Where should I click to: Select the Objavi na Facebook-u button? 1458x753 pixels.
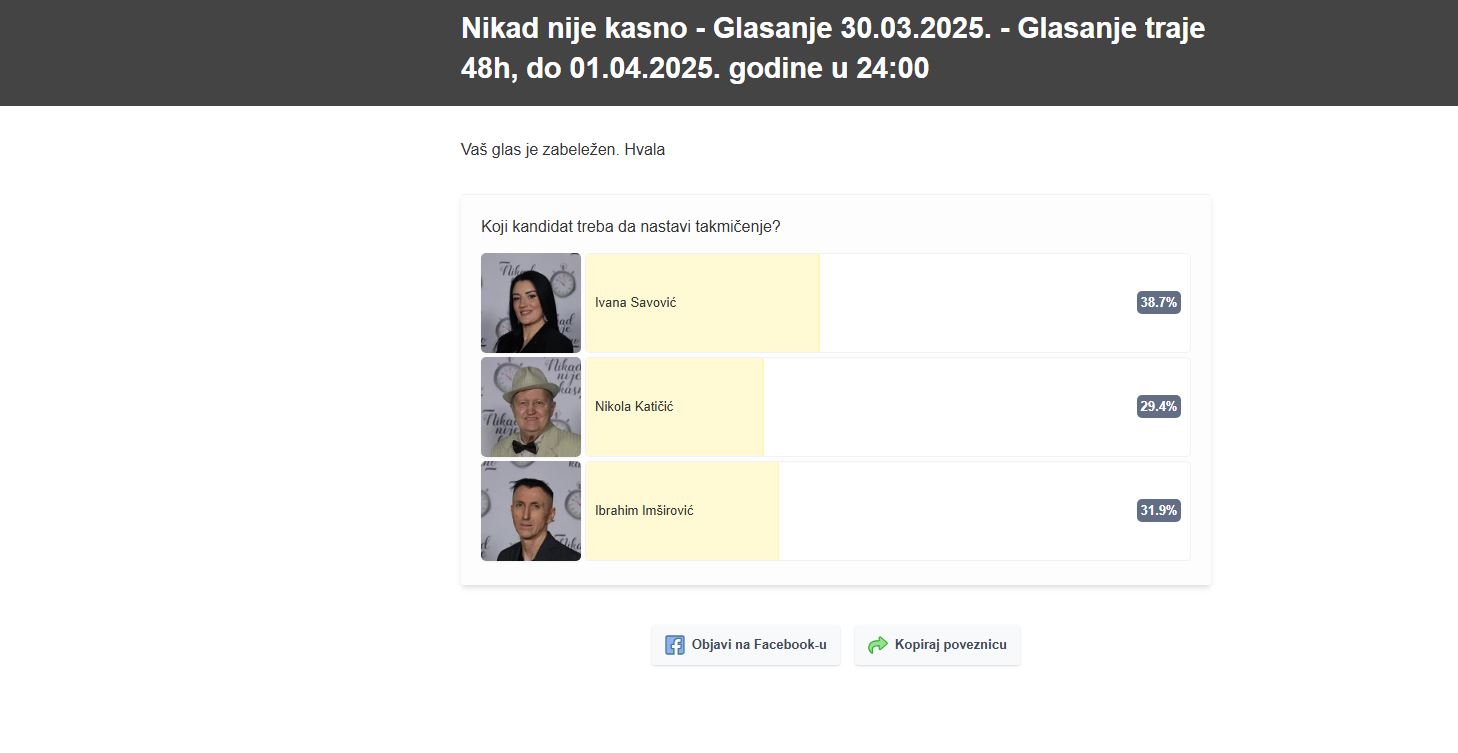pos(746,645)
